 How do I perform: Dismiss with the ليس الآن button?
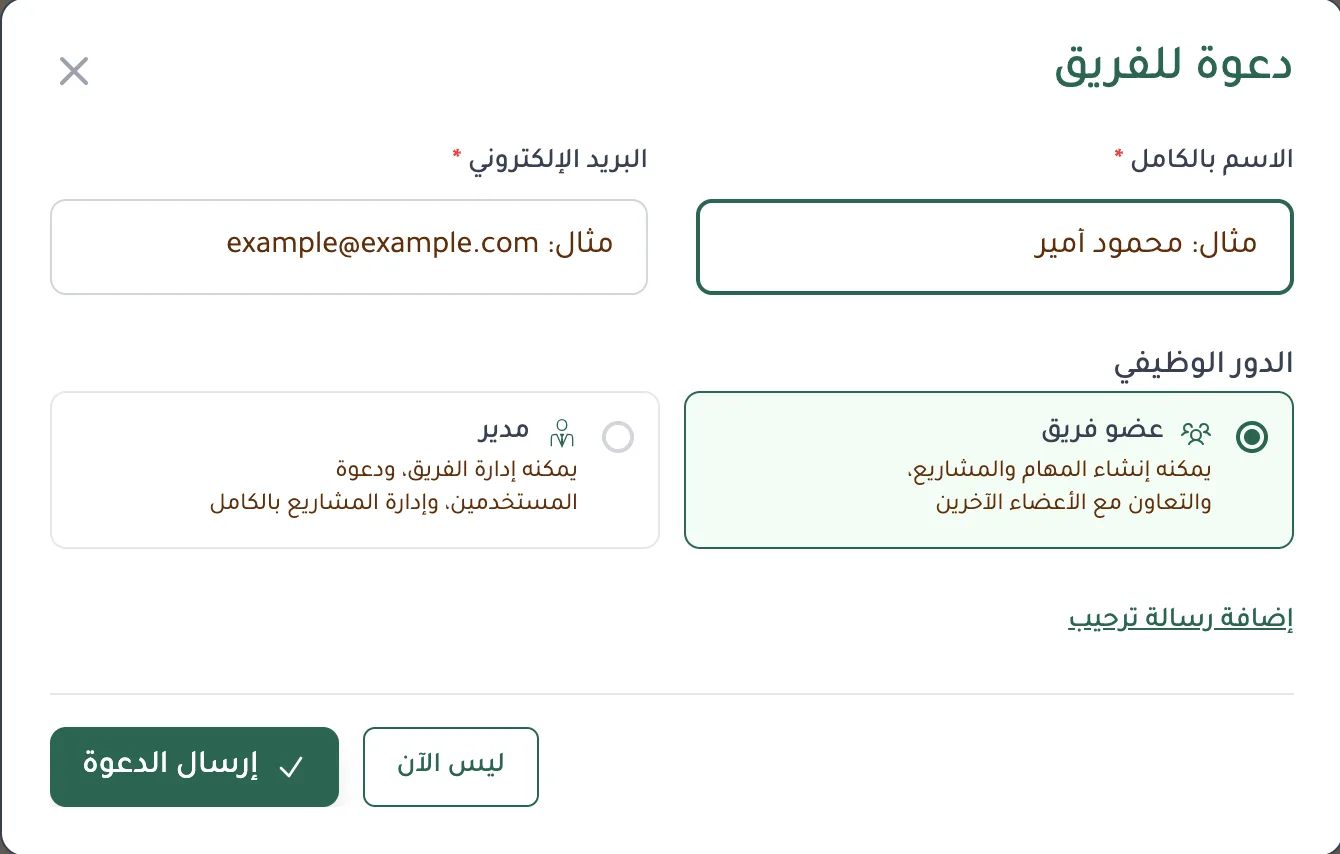point(450,766)
